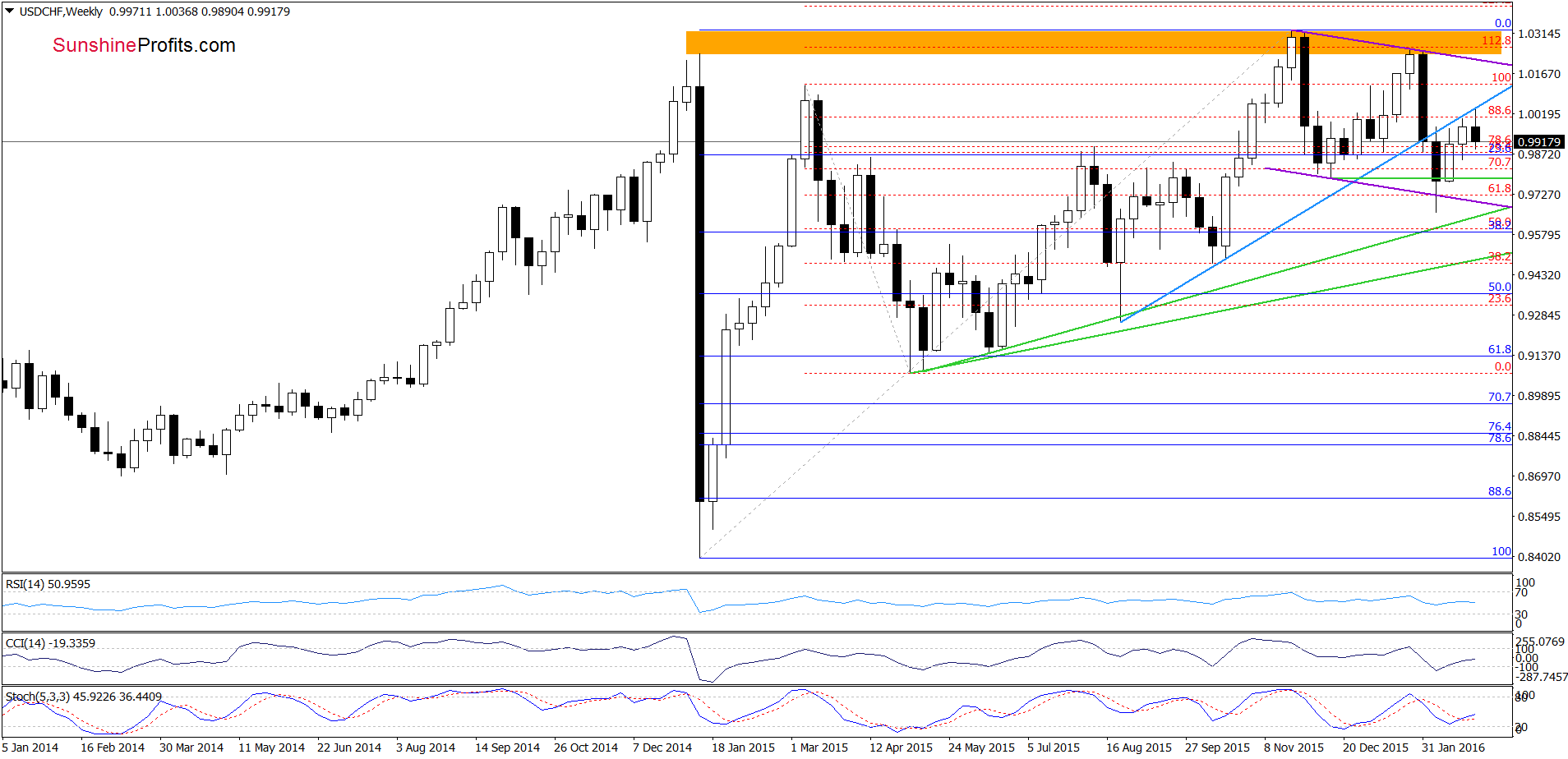Click the 27 Sep 2015 date label
The height and width of the screenshot is (759, 1568).
pos(1217,747)
